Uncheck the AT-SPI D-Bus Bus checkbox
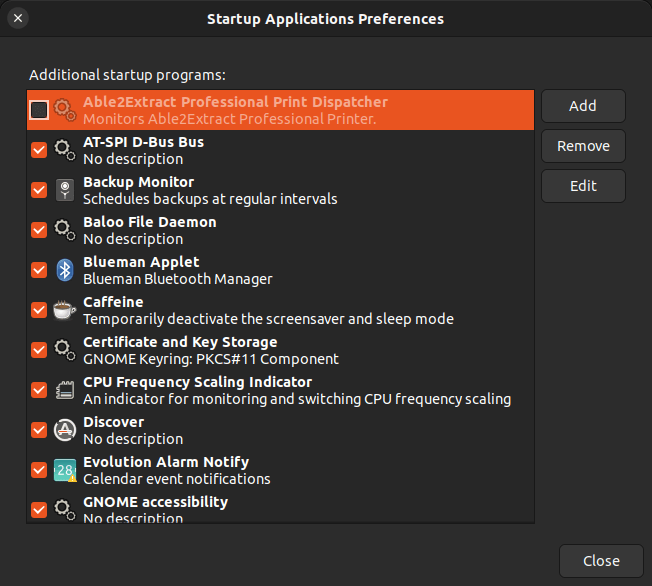This screenshot has width=652, height=586. (x=39, y=150)
